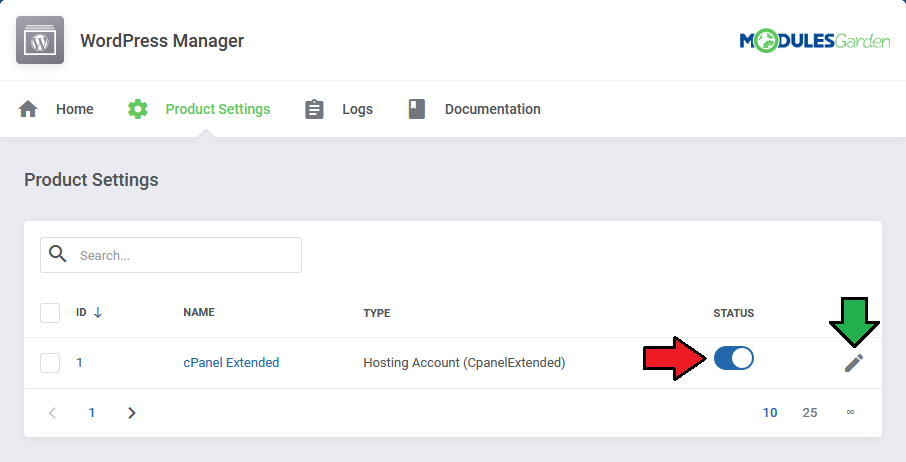Select page number 1 in pagination

[x=92, y=413]
